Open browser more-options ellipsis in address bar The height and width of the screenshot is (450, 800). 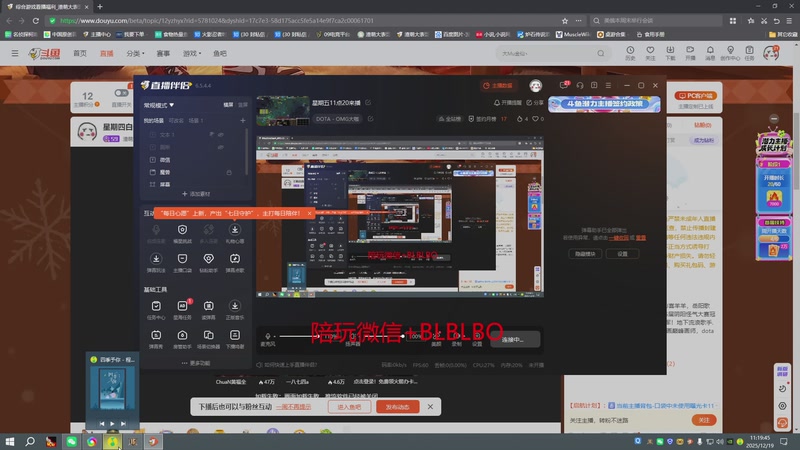[579, 20]
